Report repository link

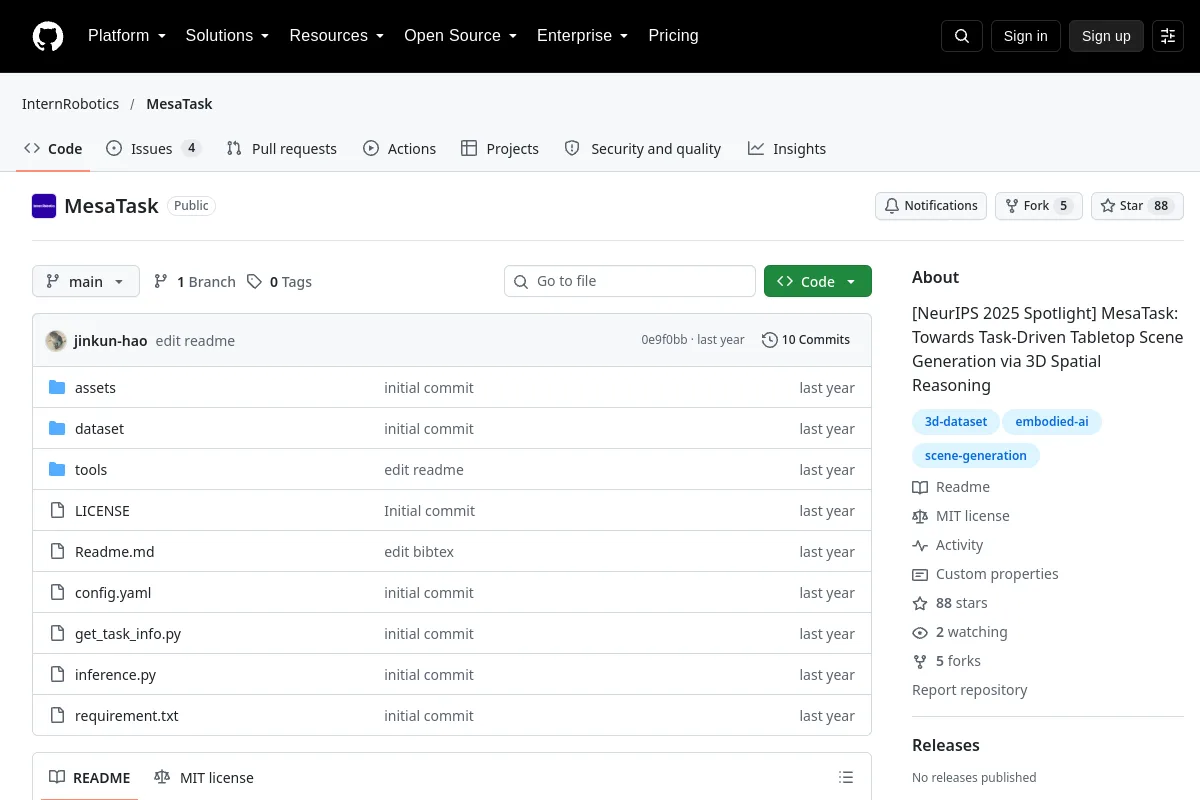969,690
